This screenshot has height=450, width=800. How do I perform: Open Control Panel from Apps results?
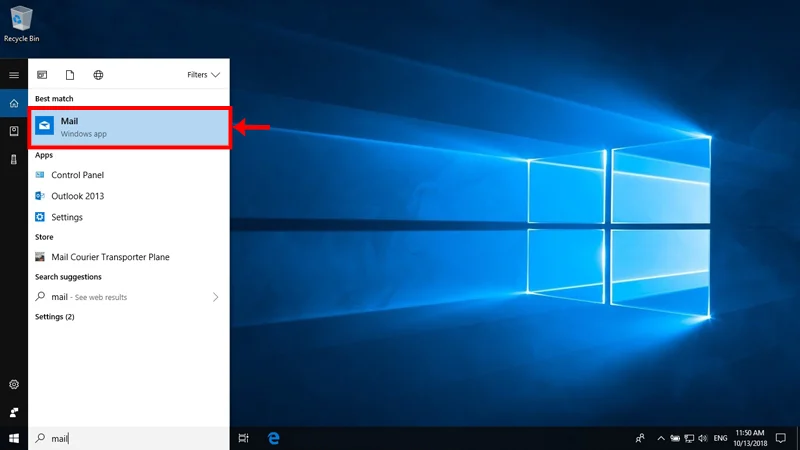pyautogui.click(x=129, y=174)
